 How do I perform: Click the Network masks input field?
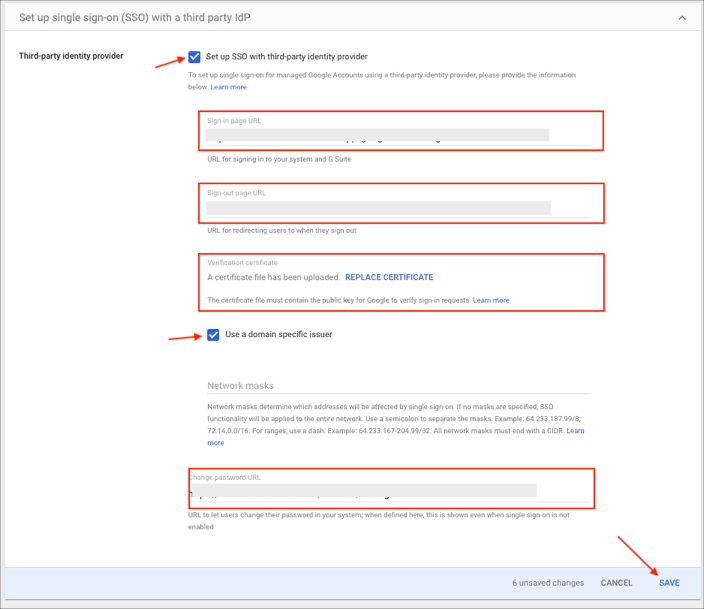pos(398,385)
